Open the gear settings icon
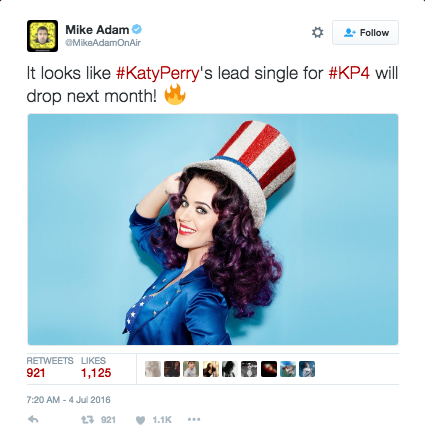The height and width of the screenshot is (439, 425). tap(317, 32)
